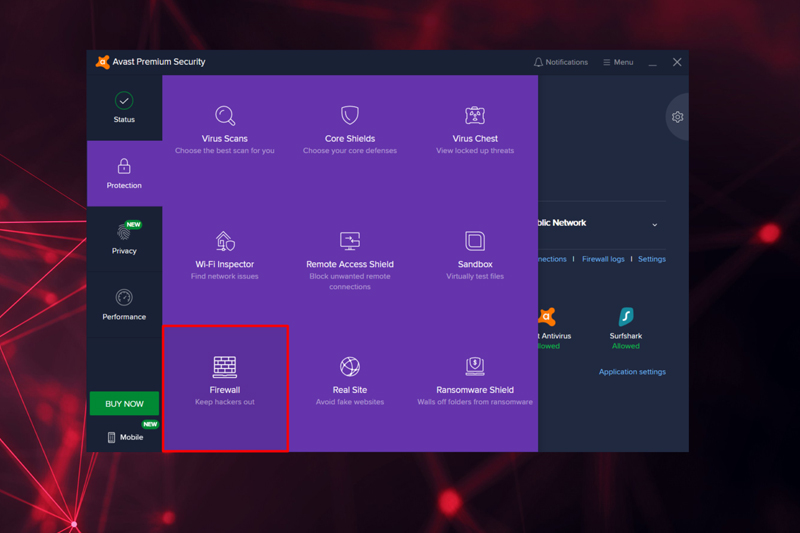Open the Virus Chest icon

pos(474,115)
